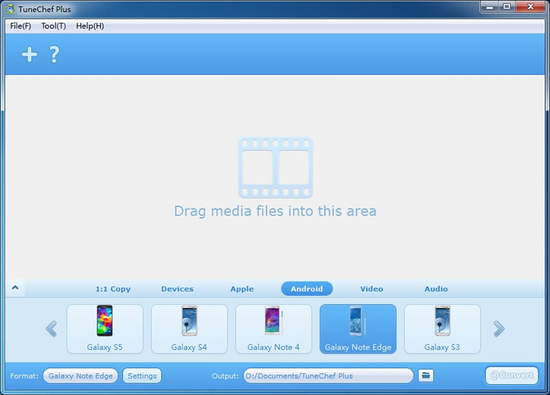Choose the Galaxy S3 device preset
The height and width of the screenshot is (395, 550).
[x=442, y=329]
